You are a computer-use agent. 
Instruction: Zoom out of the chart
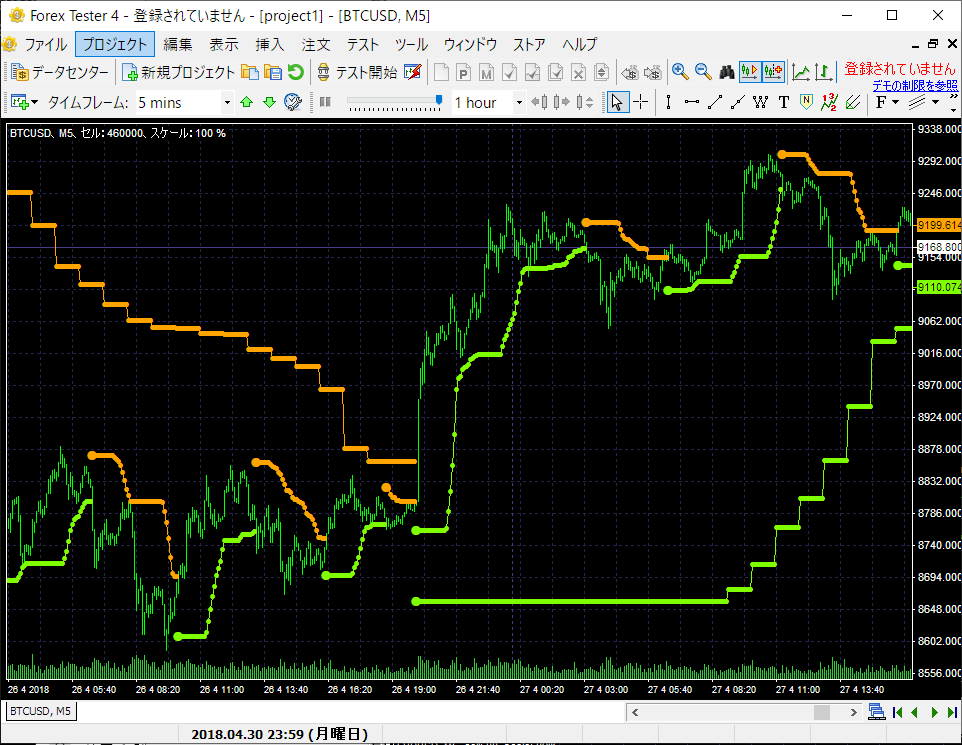703,72
